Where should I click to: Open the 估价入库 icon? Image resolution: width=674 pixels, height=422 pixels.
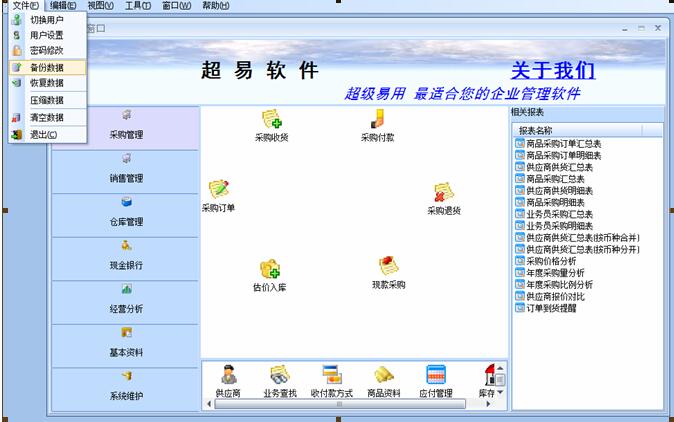pyautogui.click(x=270, y=269)
